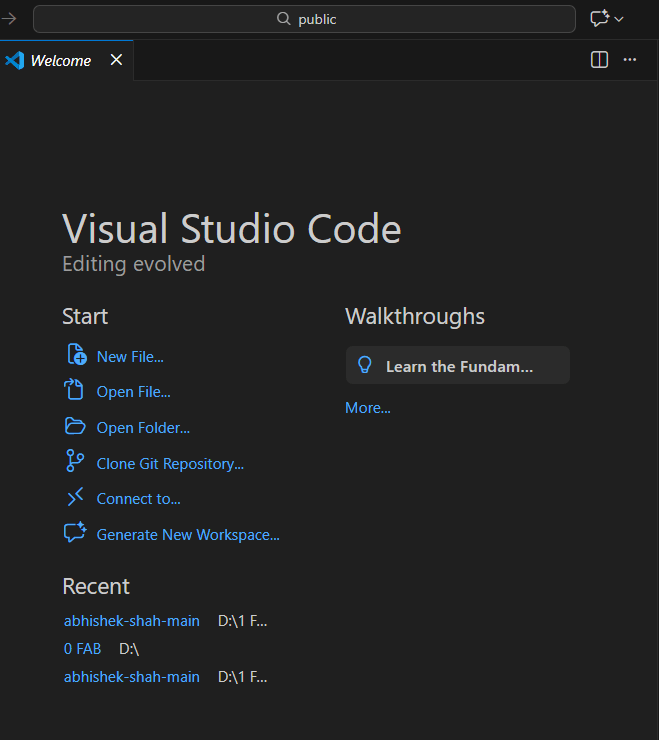Open the editor More Actions menu
659x740 pixels.
[x=630, y=60]
